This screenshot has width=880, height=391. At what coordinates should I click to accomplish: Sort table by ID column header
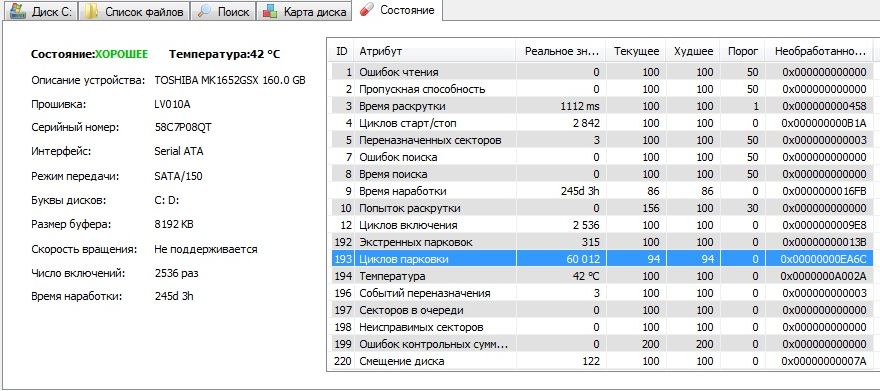click(341, 51)
